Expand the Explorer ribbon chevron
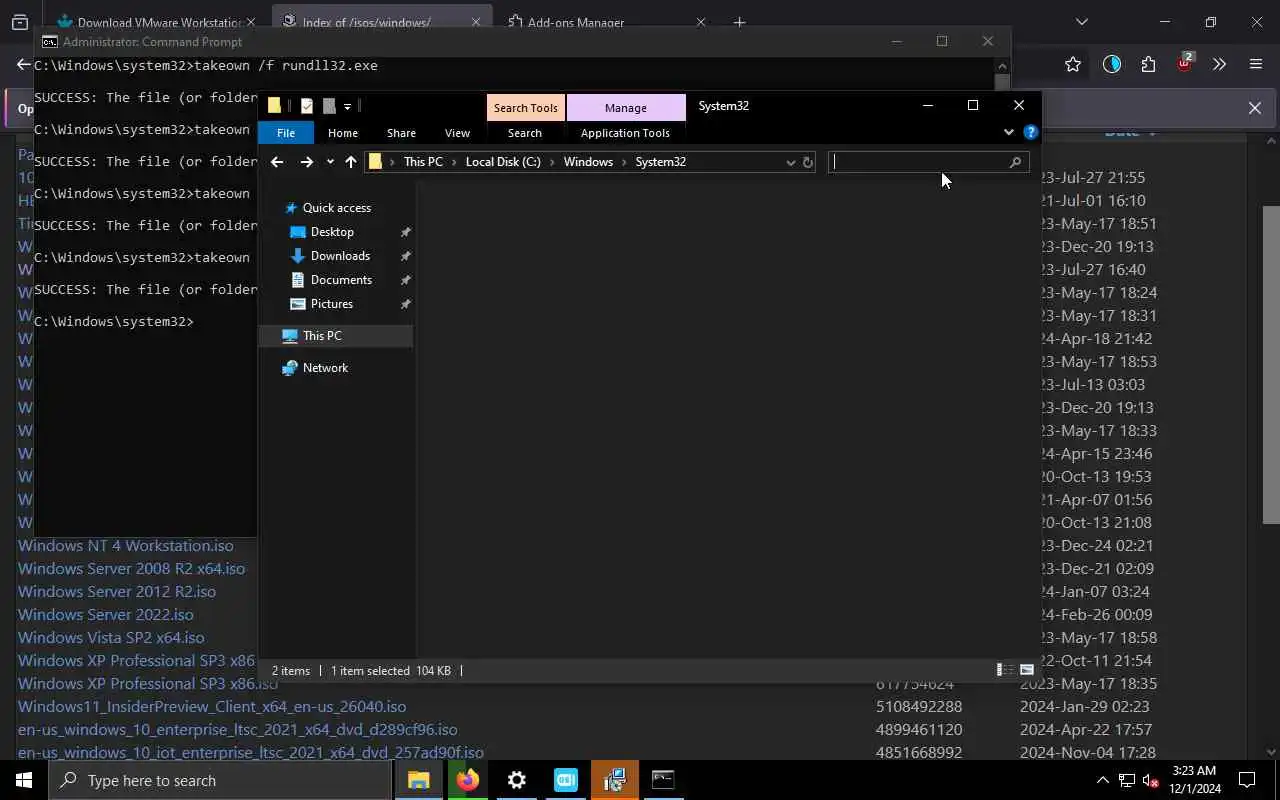Image resolution: width=1280 pixels, height=800 pixels. (1008, 132)
